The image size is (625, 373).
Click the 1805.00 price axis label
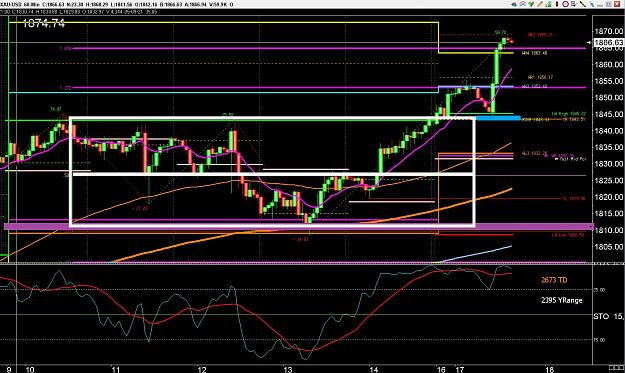pos(609,247)
